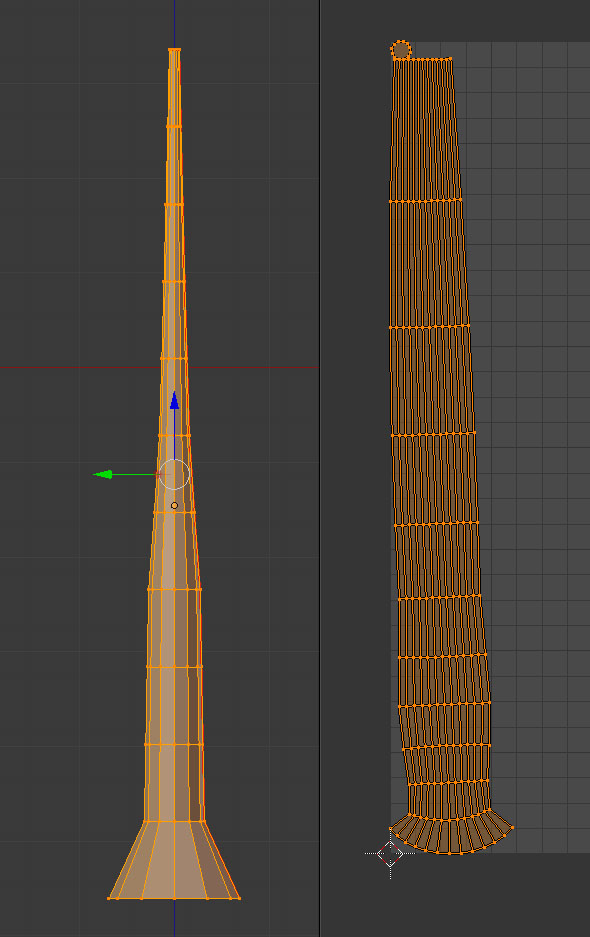Grab the blue Z-axis arrow of the transform gizmo

click(174, 400)
